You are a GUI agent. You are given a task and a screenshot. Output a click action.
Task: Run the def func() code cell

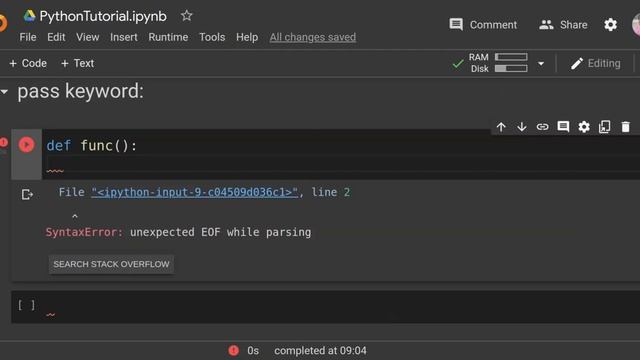click(27, 145)
